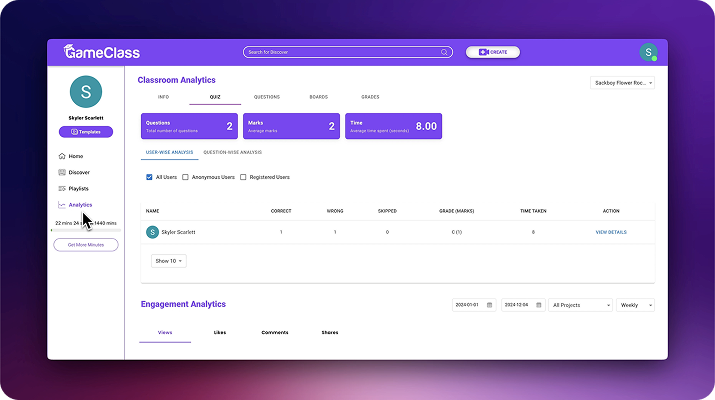Go to Home in the sidebar
715x400 pixels.
tap(76, 156)
